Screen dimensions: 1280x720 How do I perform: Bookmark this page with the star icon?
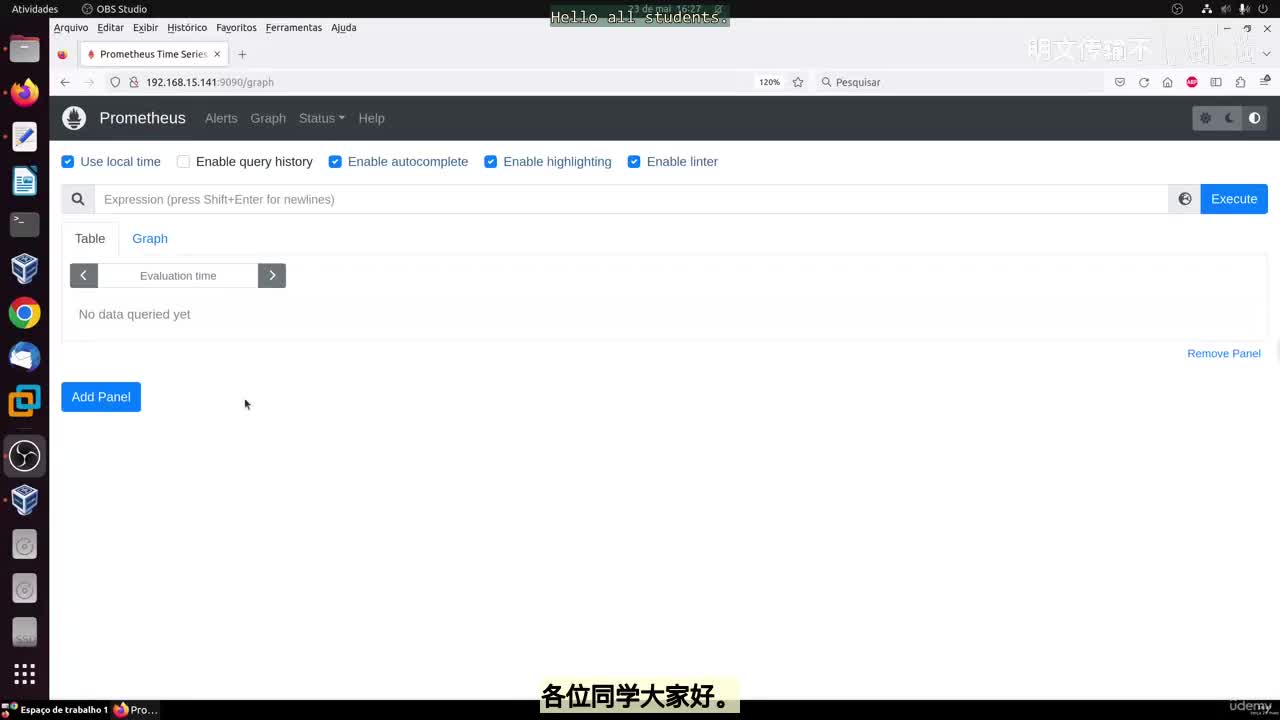pyautogui.click(x=798, y=82)
